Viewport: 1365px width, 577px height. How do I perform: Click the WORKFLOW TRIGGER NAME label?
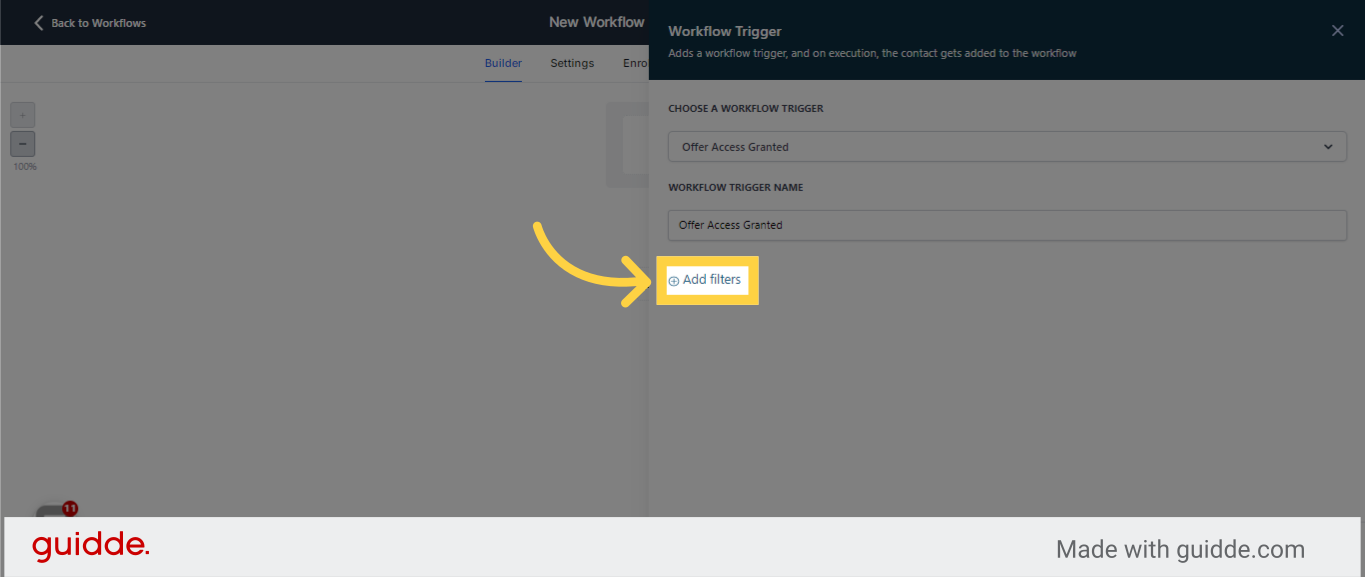point(736,187)
